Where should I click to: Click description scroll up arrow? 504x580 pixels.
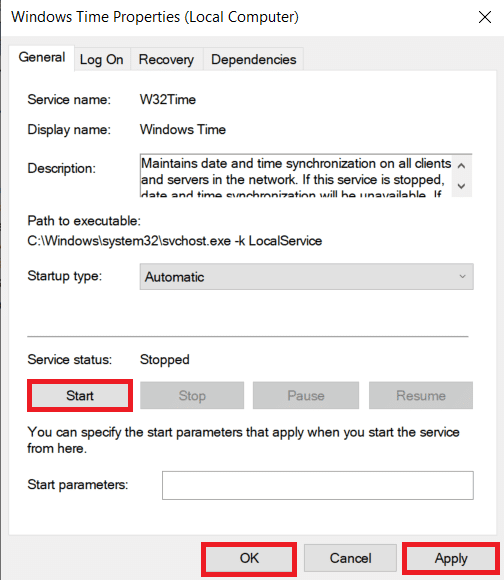(461, 166)
